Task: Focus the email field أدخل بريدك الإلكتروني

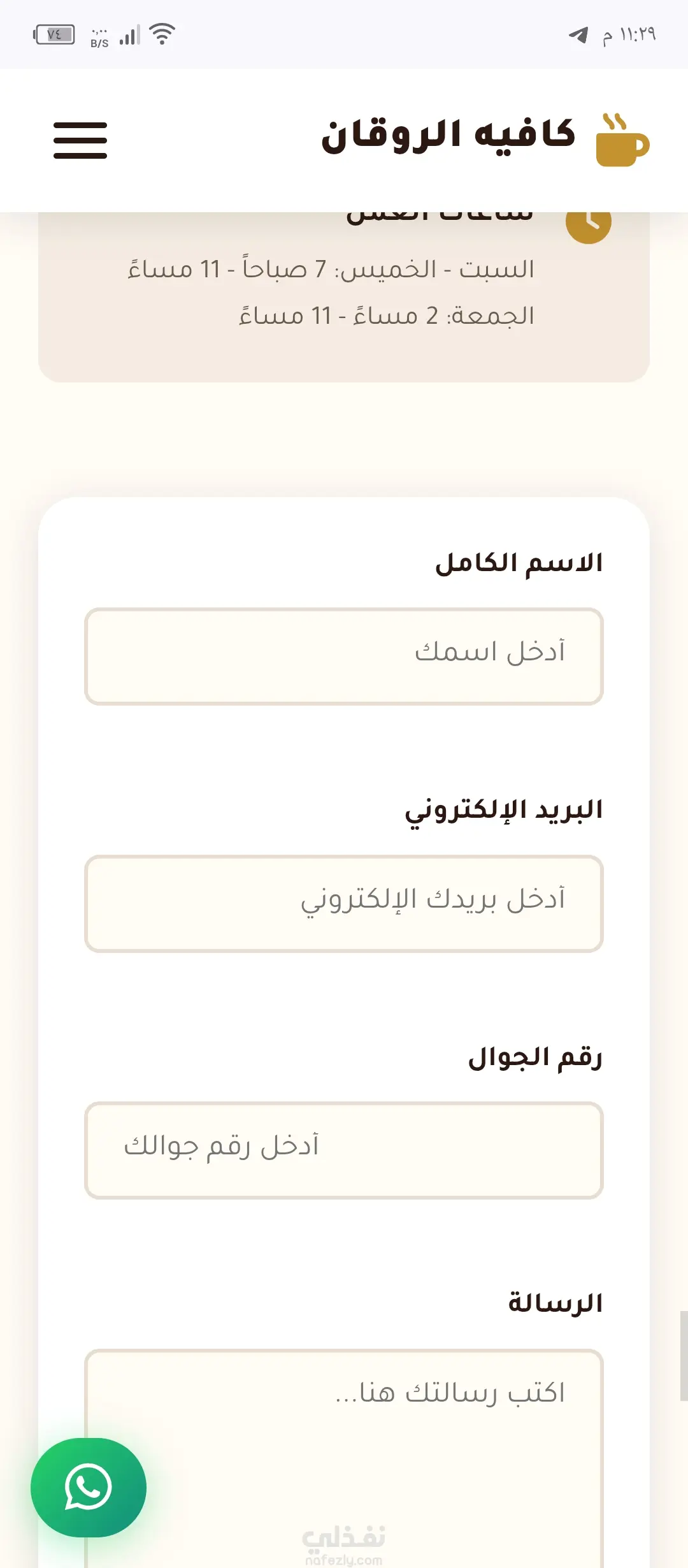Action: click(344, 904)
